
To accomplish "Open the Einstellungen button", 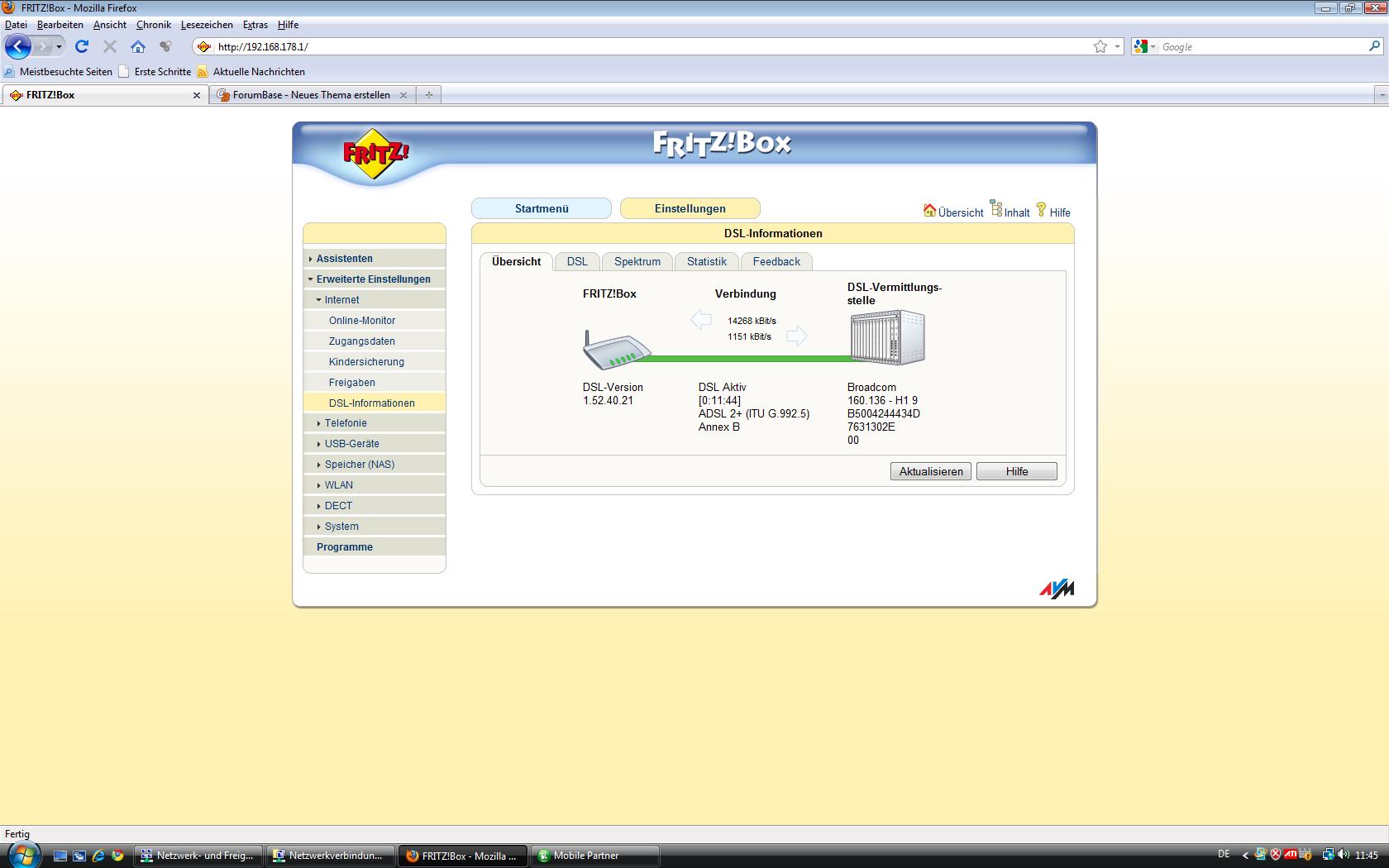I will pyautogui.click(x=690, y=208).
